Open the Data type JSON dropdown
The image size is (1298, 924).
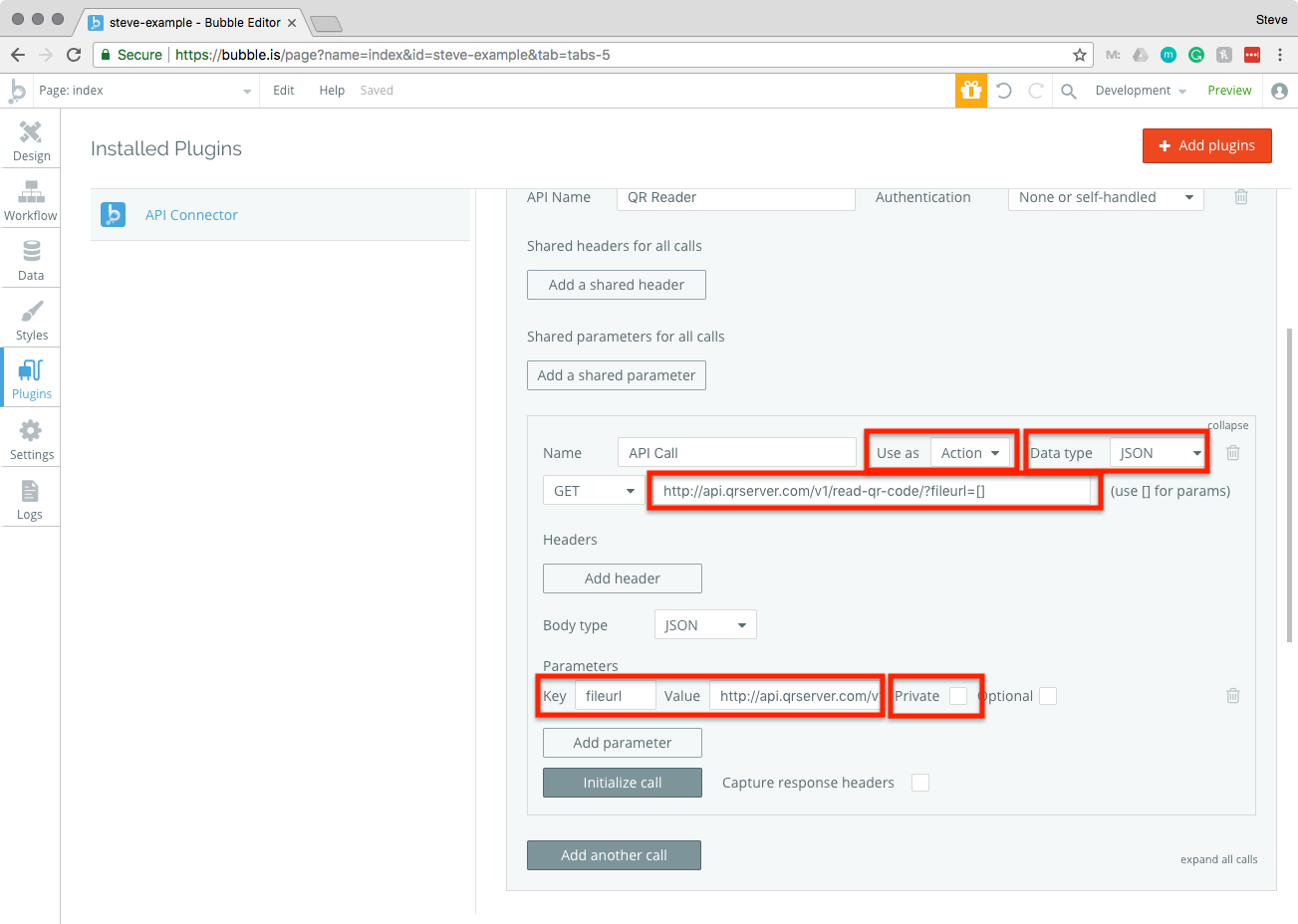[x=1158, y=453]
